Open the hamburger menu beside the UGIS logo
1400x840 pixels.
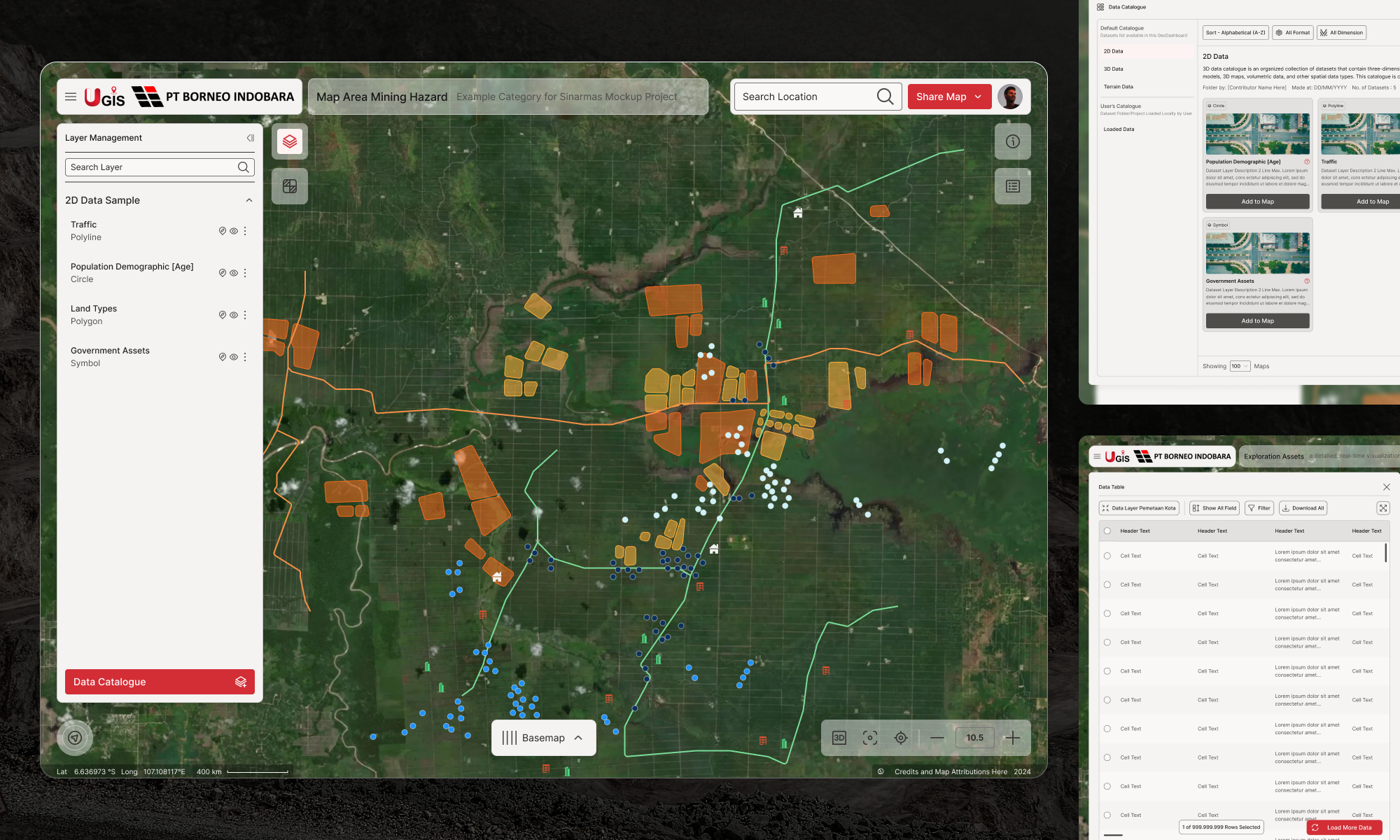pyautogui.click(x=71, y=97)
